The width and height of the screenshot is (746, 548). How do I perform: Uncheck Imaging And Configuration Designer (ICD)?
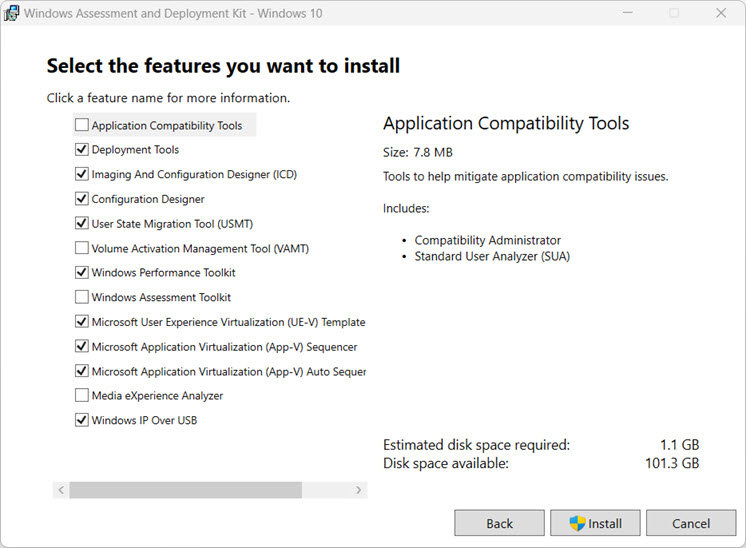pyautogui.click(x=81, y=174)
